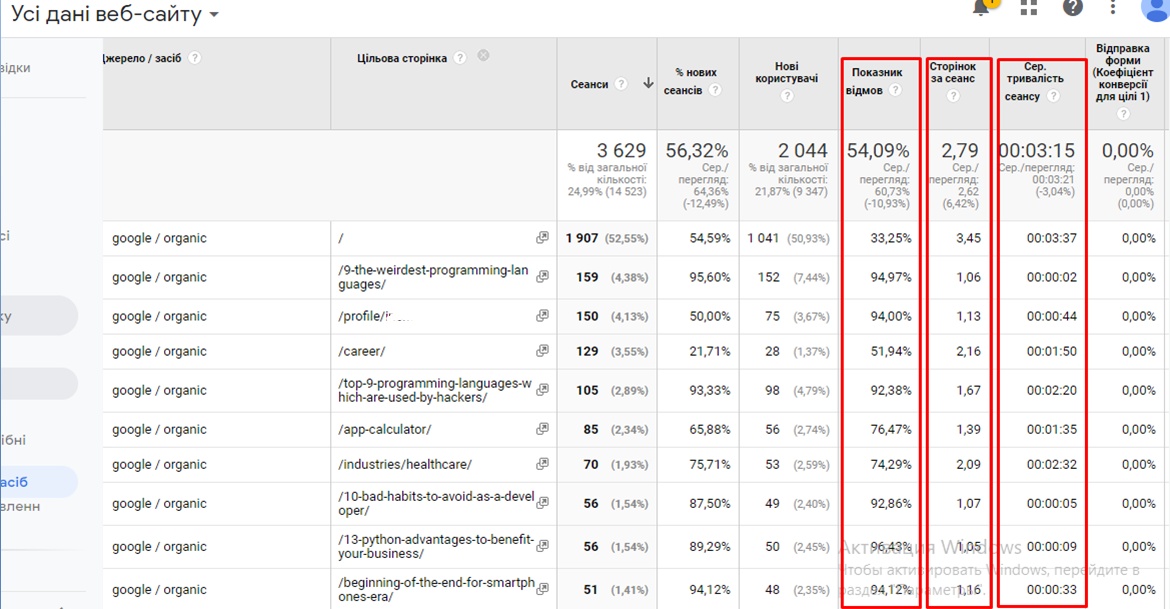This screenshot has width=1170, height=609.
Task: Click help icon beside "Цільова сторінка" header
Action: pyautogui.click(x=460, y=56)
